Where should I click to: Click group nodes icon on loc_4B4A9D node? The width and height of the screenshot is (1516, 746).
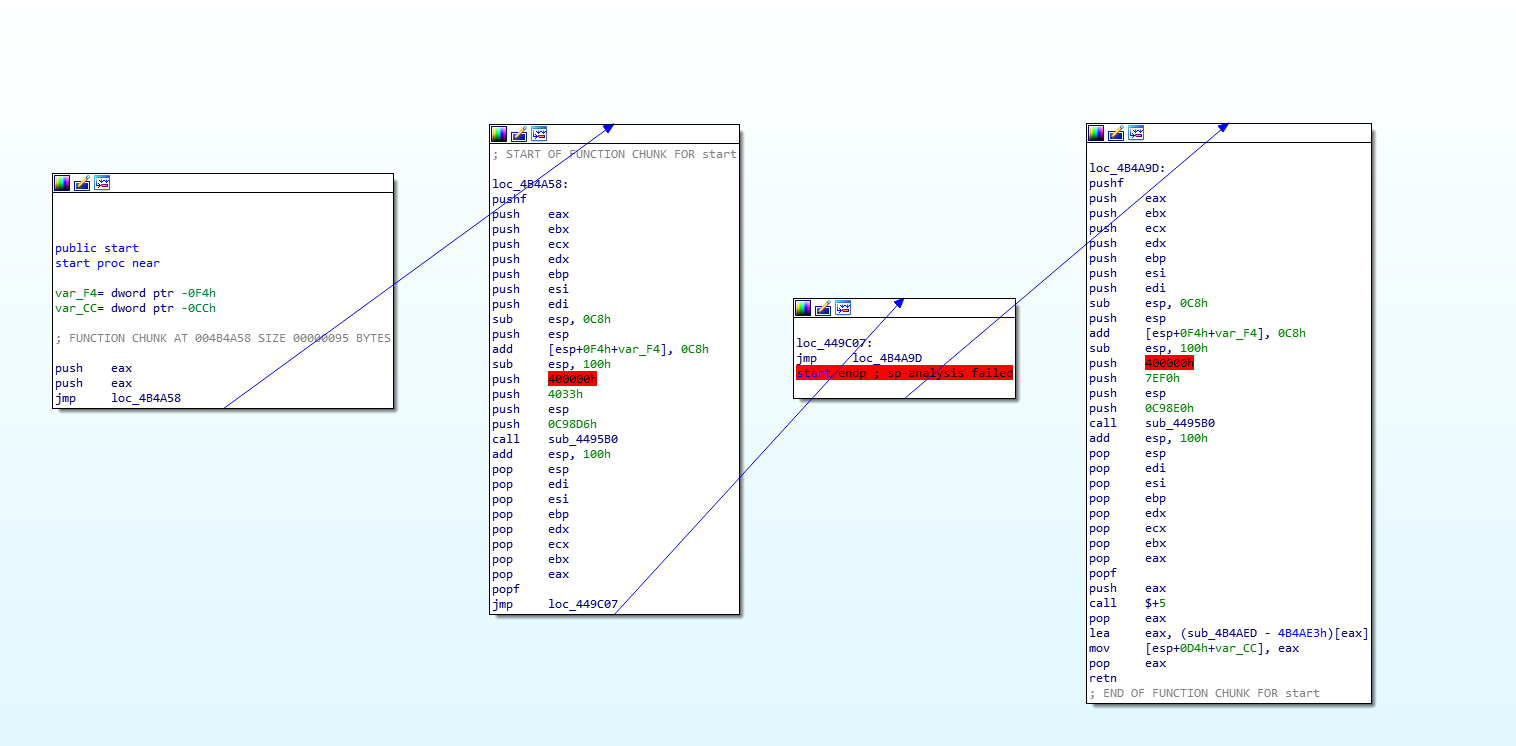coord(1136,133)
